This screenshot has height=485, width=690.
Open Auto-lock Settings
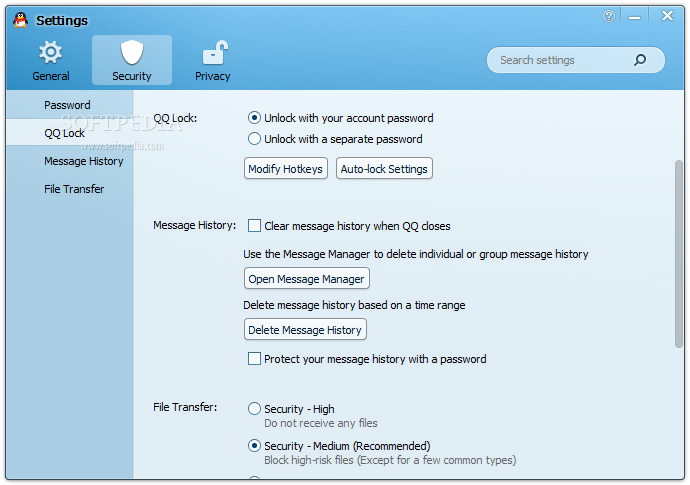[384, 169]
